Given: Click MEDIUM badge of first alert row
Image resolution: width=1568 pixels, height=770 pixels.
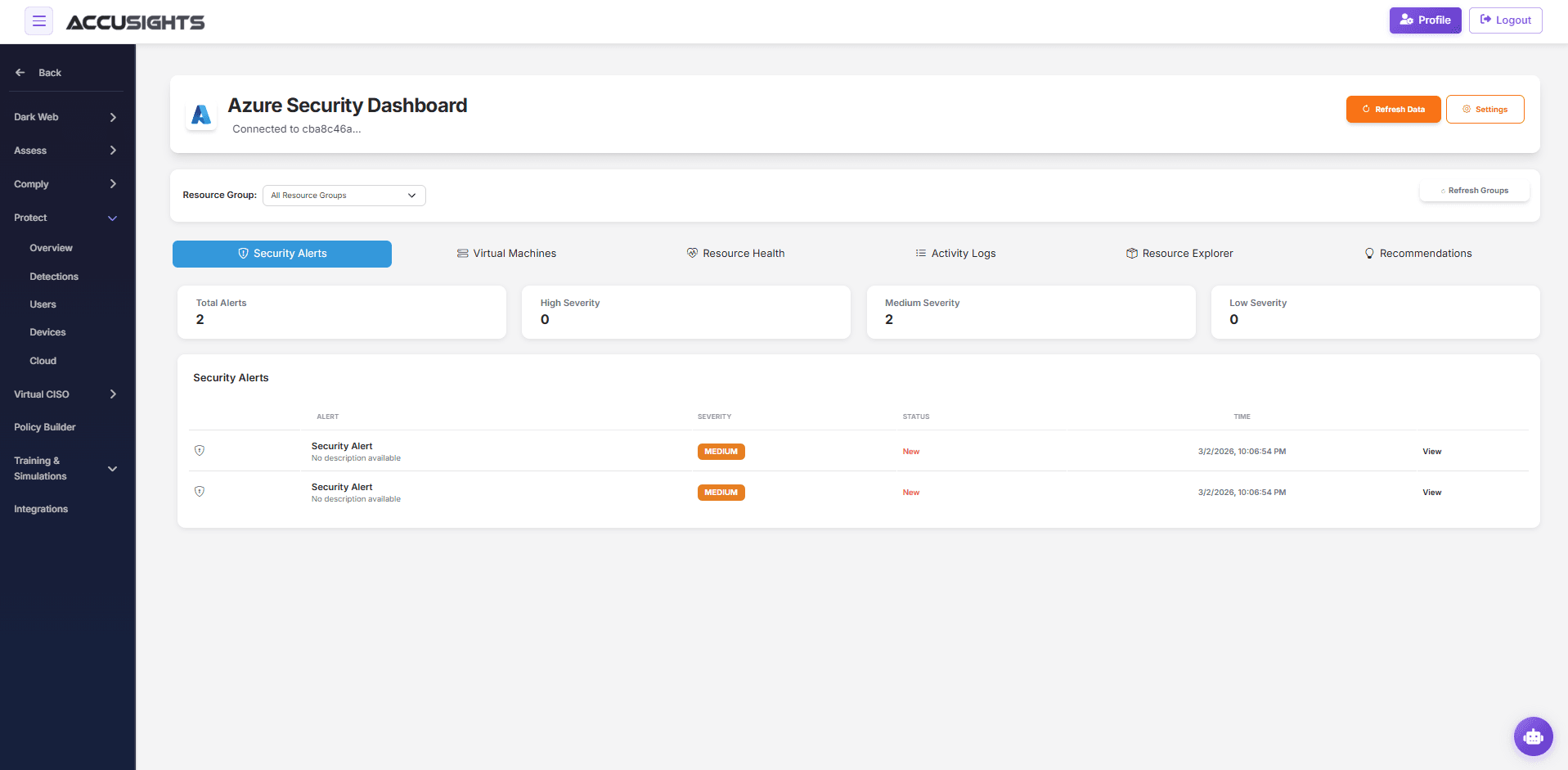Looking at the screenshot, I should [721, 452].
